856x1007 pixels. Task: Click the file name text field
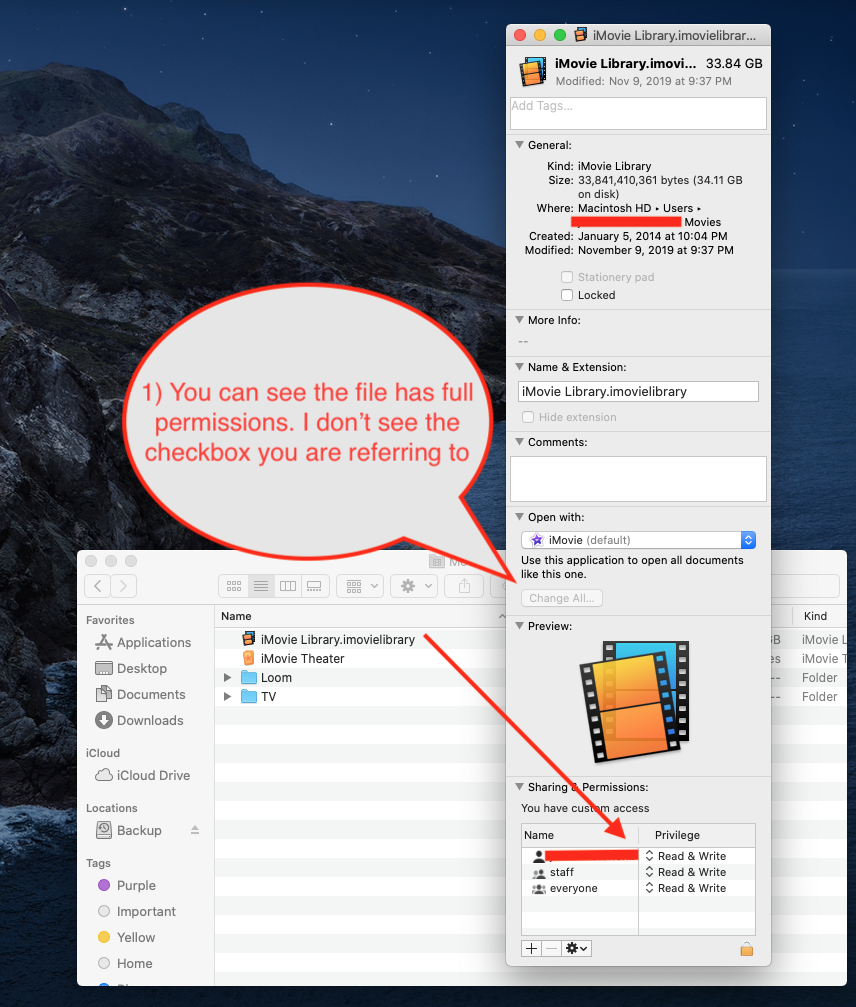click(638, 392)
